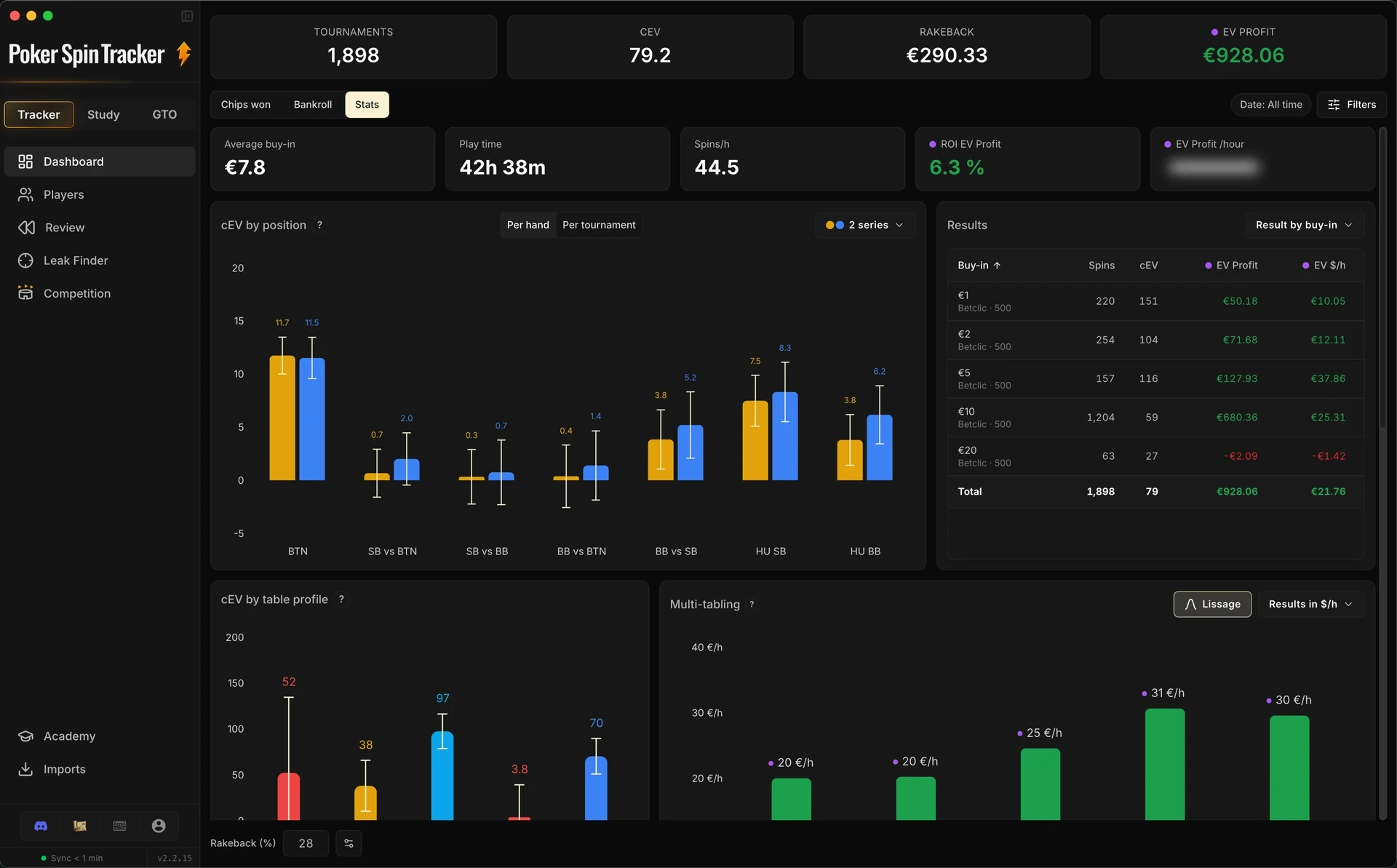
Task: Open the Results in $/h dropdown
Action: pyautogui.click(x=1310, y=604)
